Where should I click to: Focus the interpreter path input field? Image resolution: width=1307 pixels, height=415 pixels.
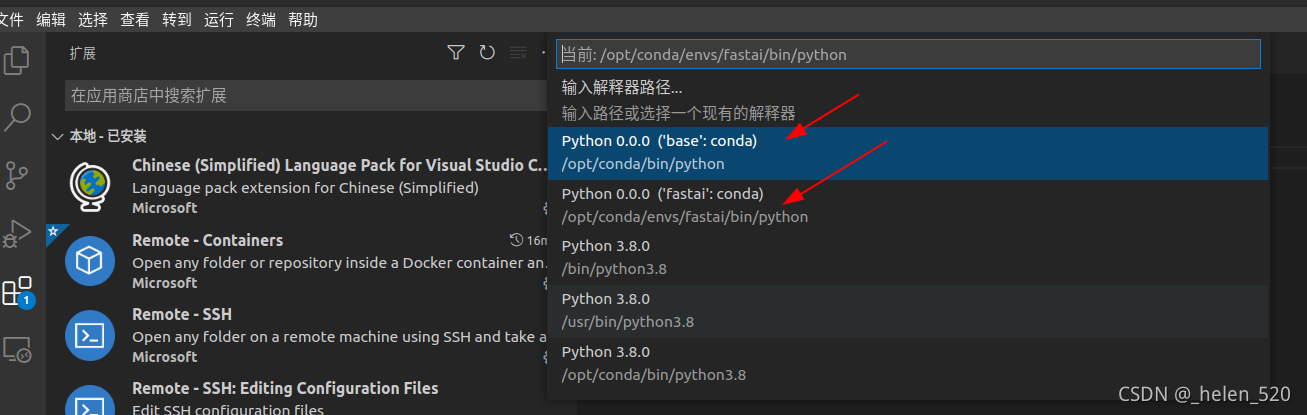[908, 54]
